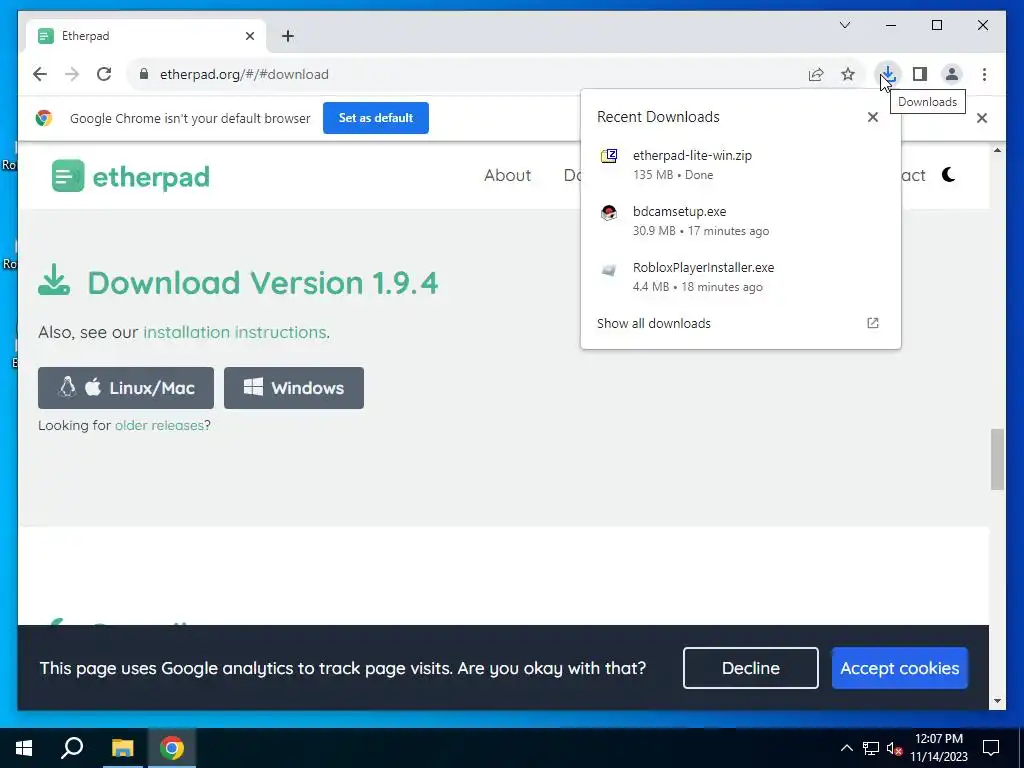This screenshot has height=768, width=1024.
Task: Click the scrollbar up arrow
Action: (x=997, y=150)
